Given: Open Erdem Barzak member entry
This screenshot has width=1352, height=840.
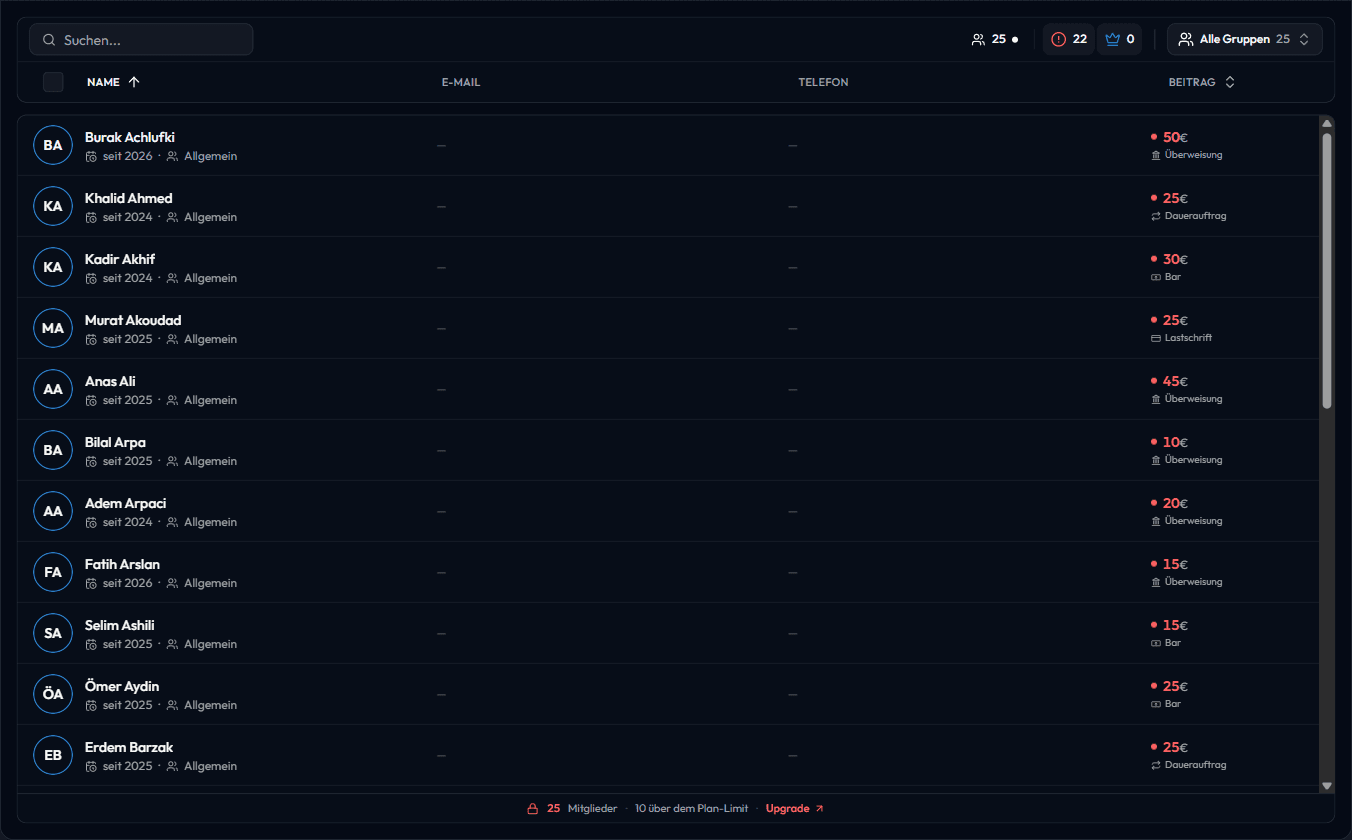Looking at the screenshot, I should (x=668, y=755).
